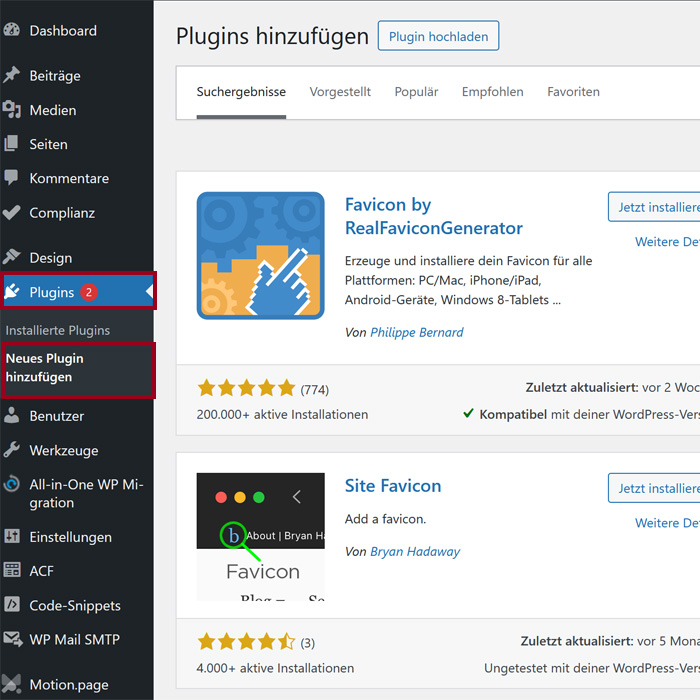
Task: Click the '4.000+ aktive Installationen' text
Action: (275, 668)
